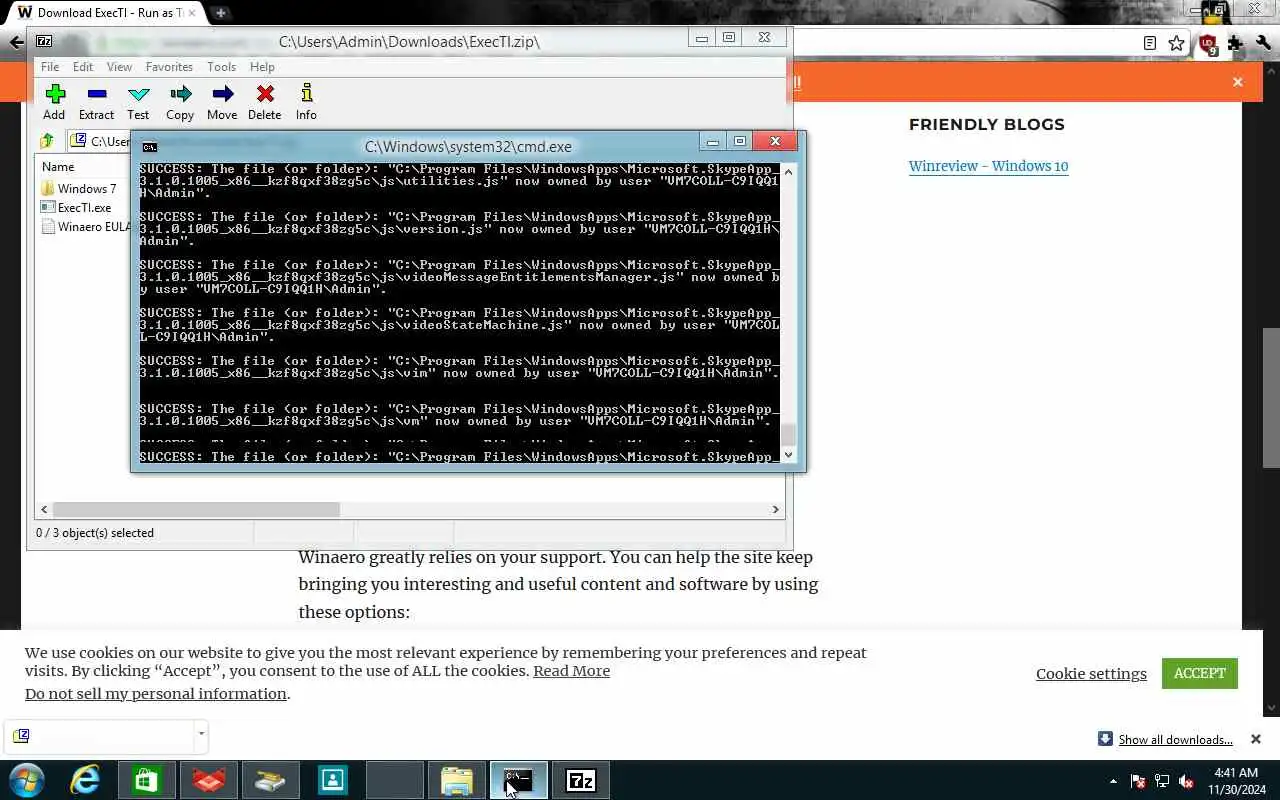This screenshot has height=800, width=1280.
Task: Click the red box taskbar icon
Action: (209, 780)
